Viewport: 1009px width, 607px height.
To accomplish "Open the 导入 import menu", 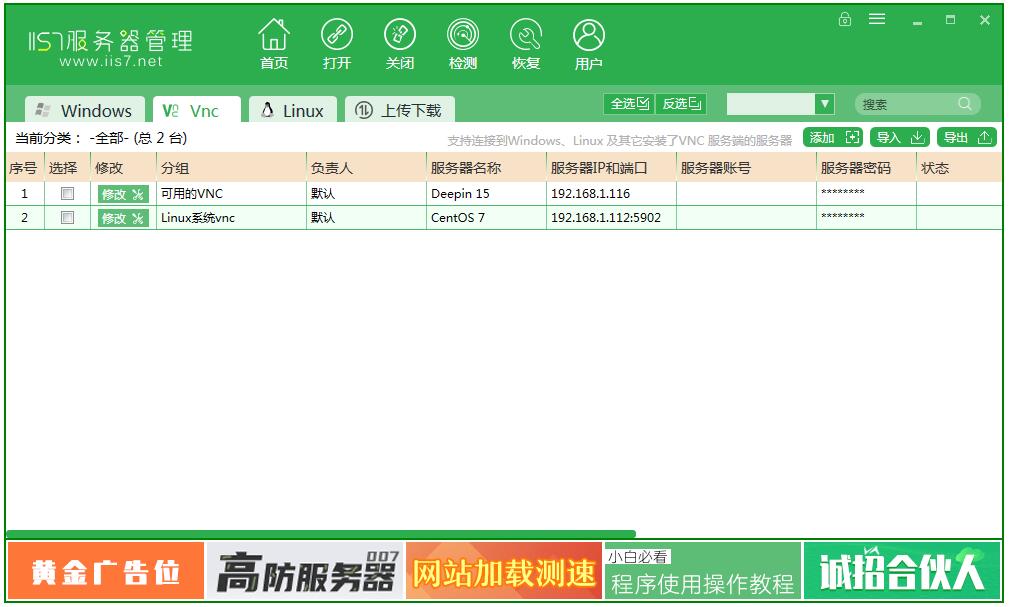I will [898, 137].
